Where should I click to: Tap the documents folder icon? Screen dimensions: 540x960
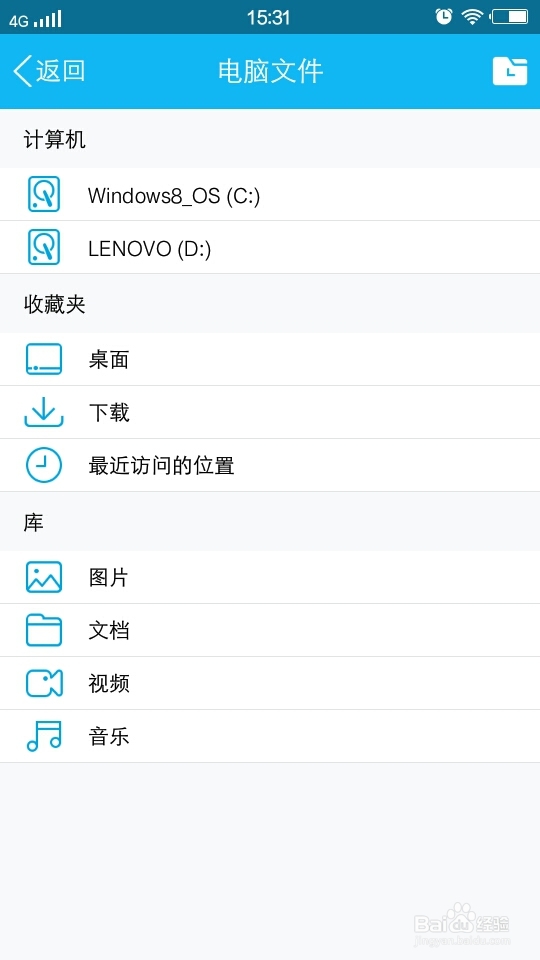pos(43,631)
